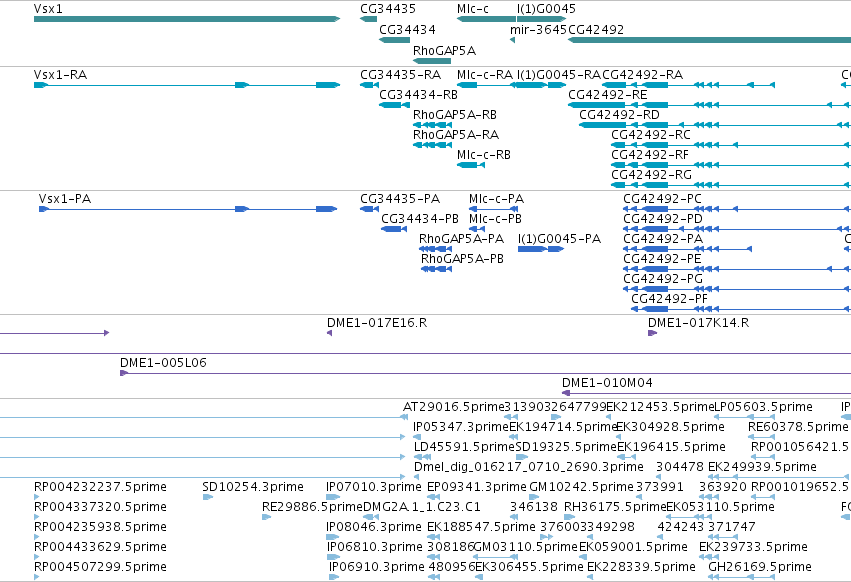Select transcript CG42492-RF
This screenshot has height=582, width=851.
point(731,165)
